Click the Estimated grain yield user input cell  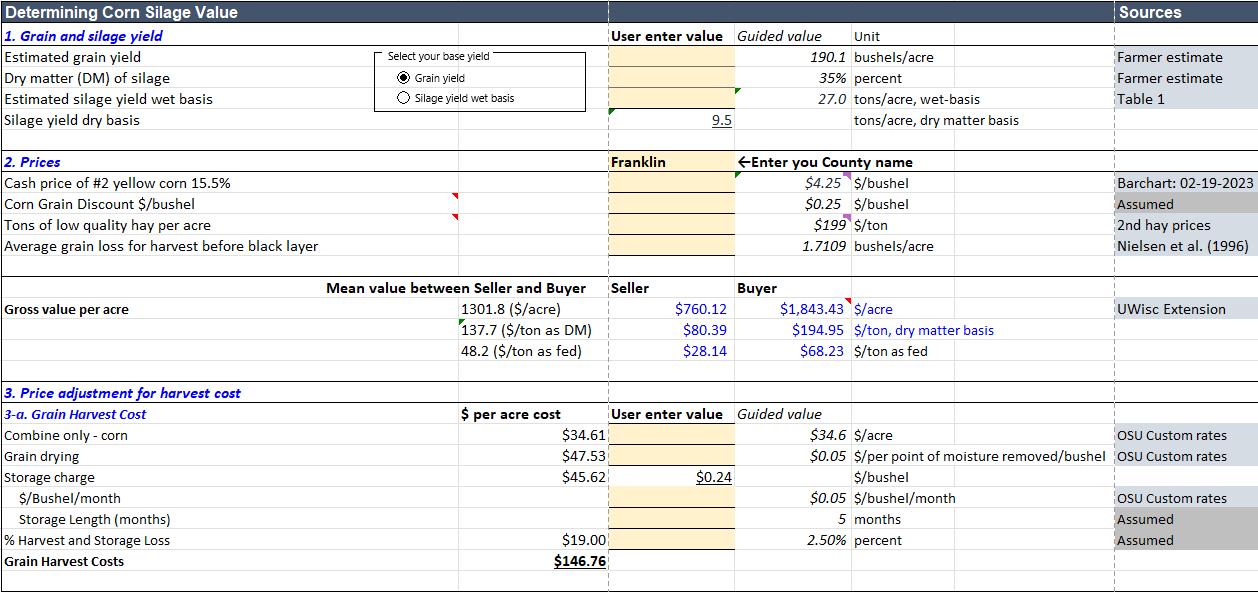coord(672,57)
